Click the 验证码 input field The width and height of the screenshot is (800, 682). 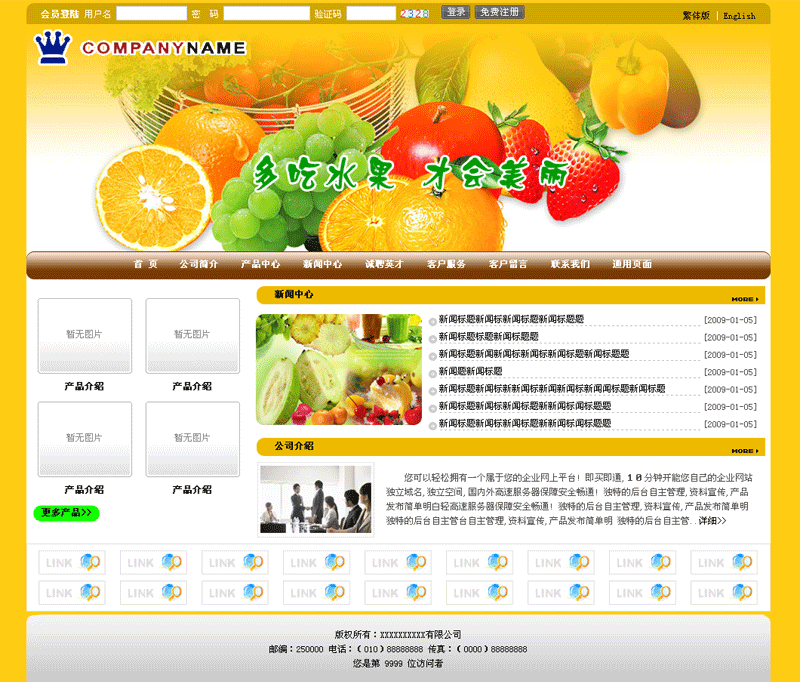(x=370, y=14)
